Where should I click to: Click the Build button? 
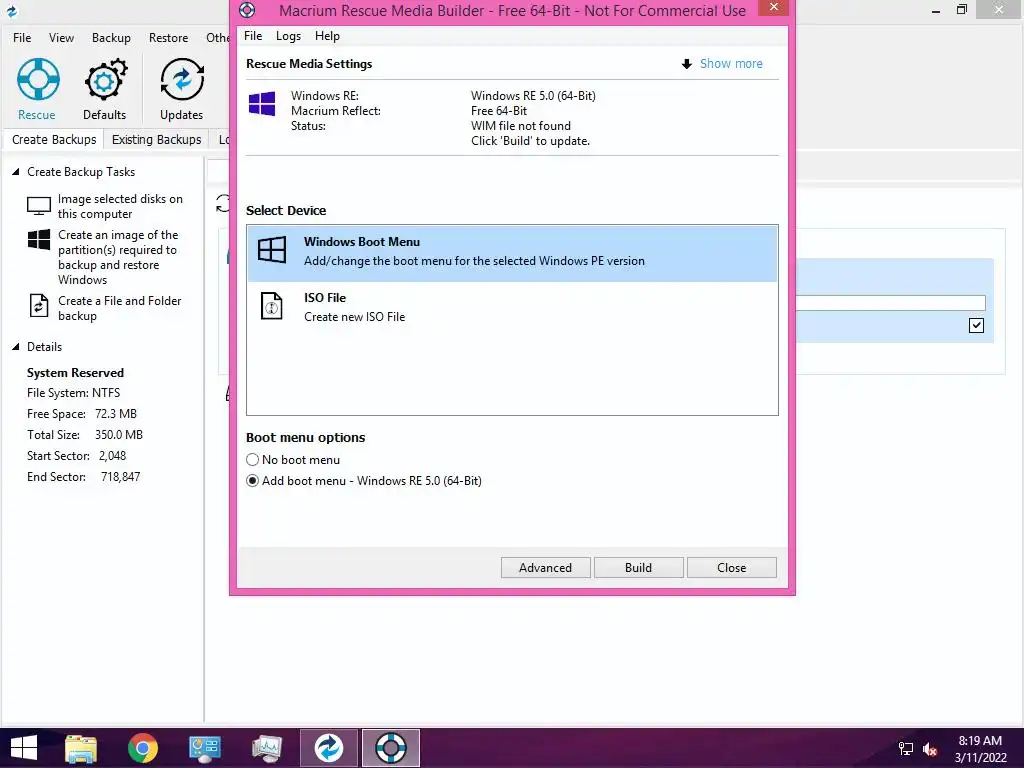pos(638,568)
